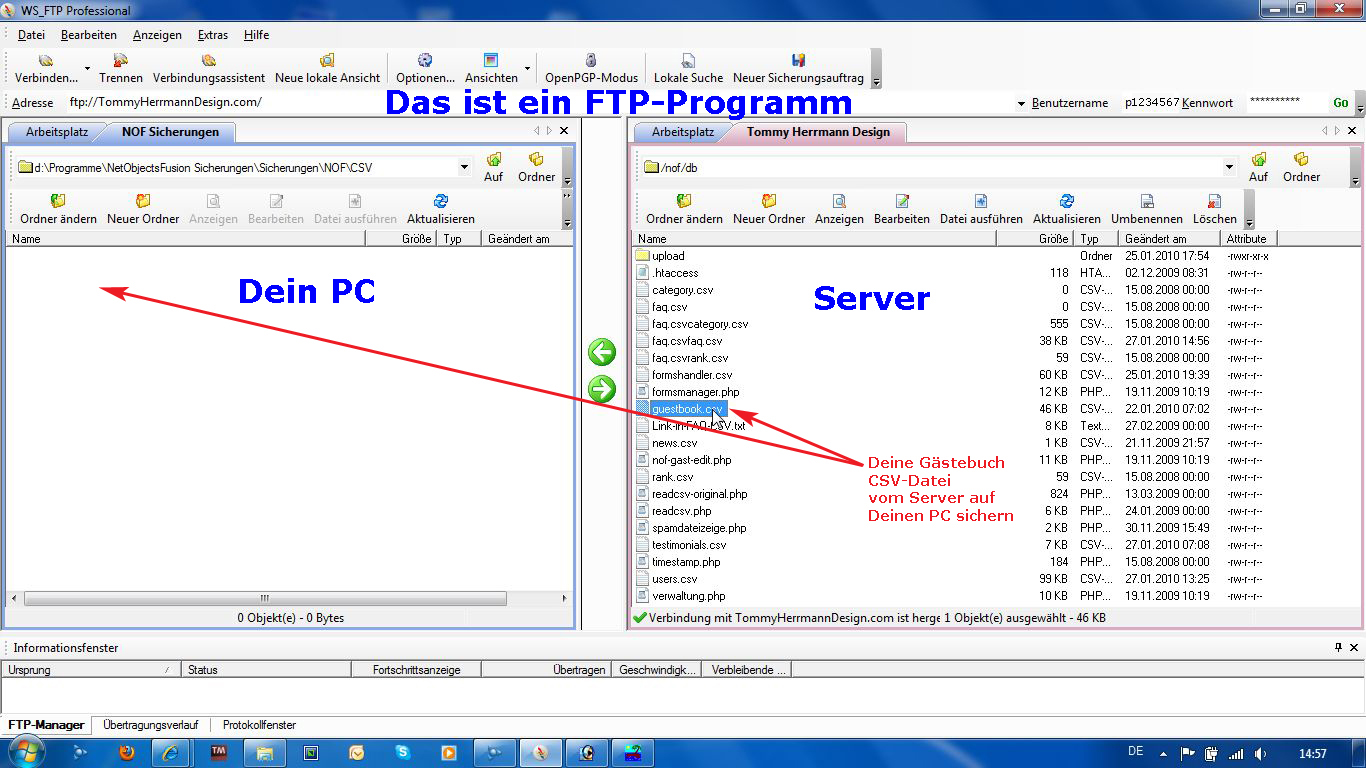Expand the local path dropdown

pyautogui.click(x=465, y=168)
